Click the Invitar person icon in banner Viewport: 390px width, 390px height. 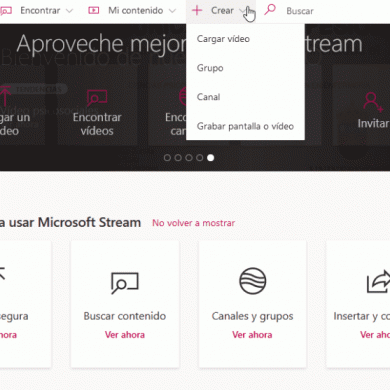pos(373,102)
